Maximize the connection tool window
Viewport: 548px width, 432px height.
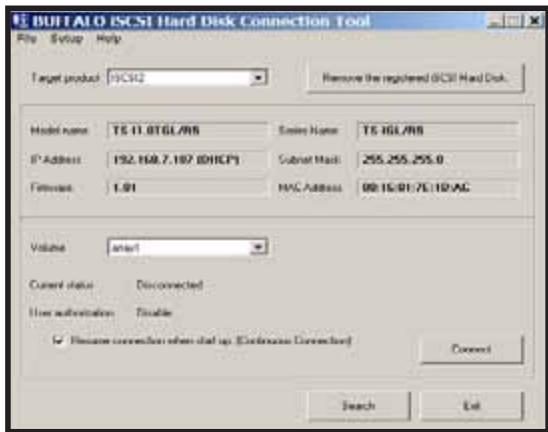coord(513,21)
